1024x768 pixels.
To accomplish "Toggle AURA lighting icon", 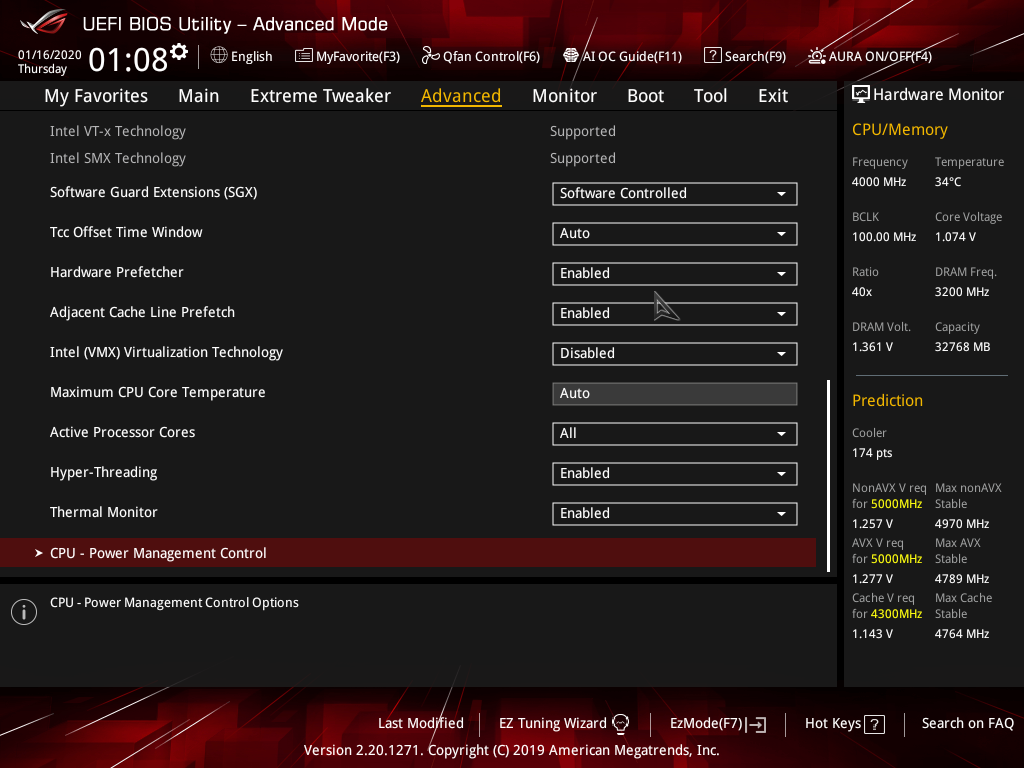I will 817,56.
